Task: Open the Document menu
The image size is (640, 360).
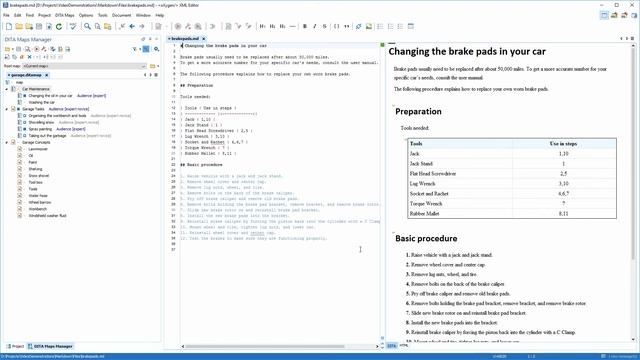Action: tap(122, 15)
